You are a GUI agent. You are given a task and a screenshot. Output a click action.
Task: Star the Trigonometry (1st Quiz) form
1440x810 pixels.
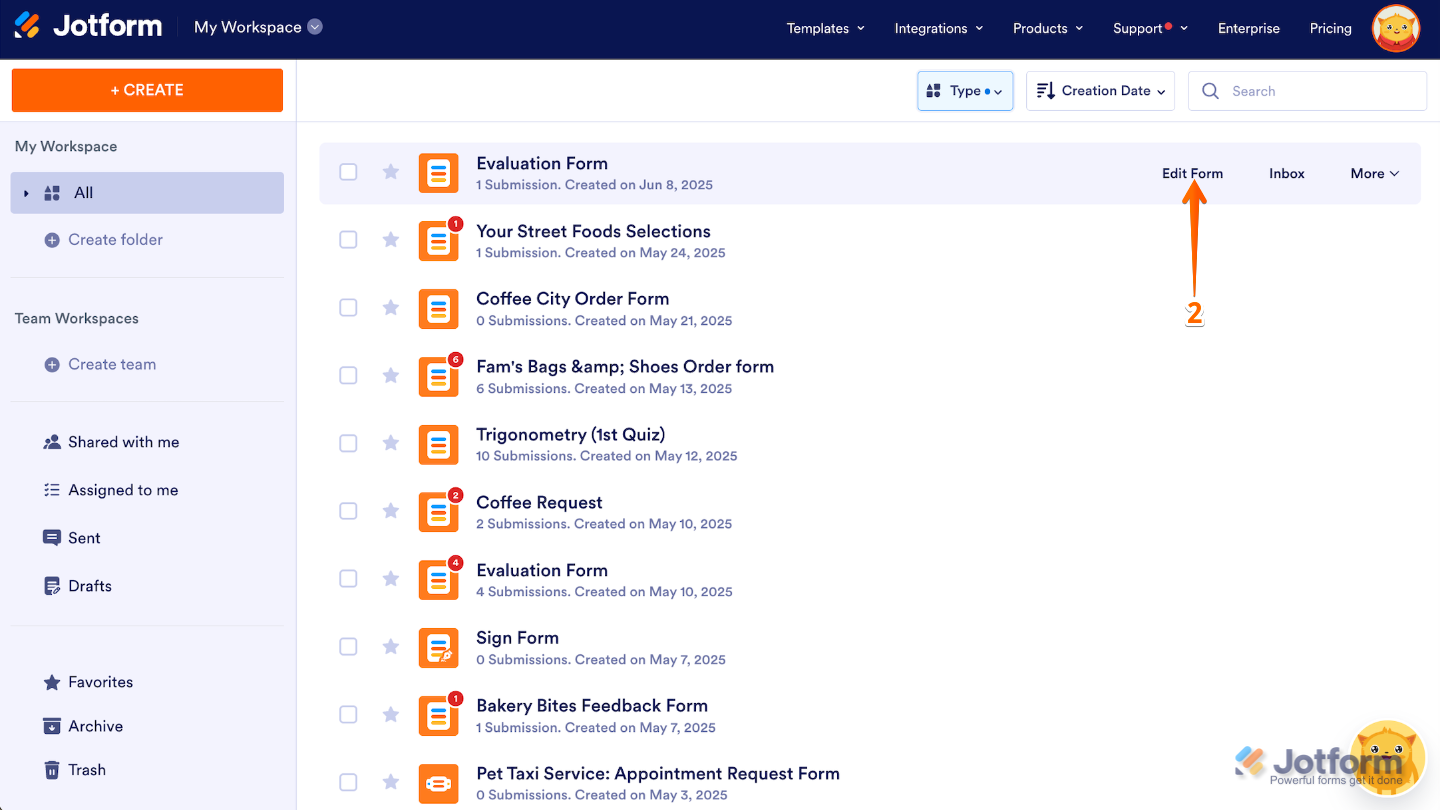coord(390,443)
